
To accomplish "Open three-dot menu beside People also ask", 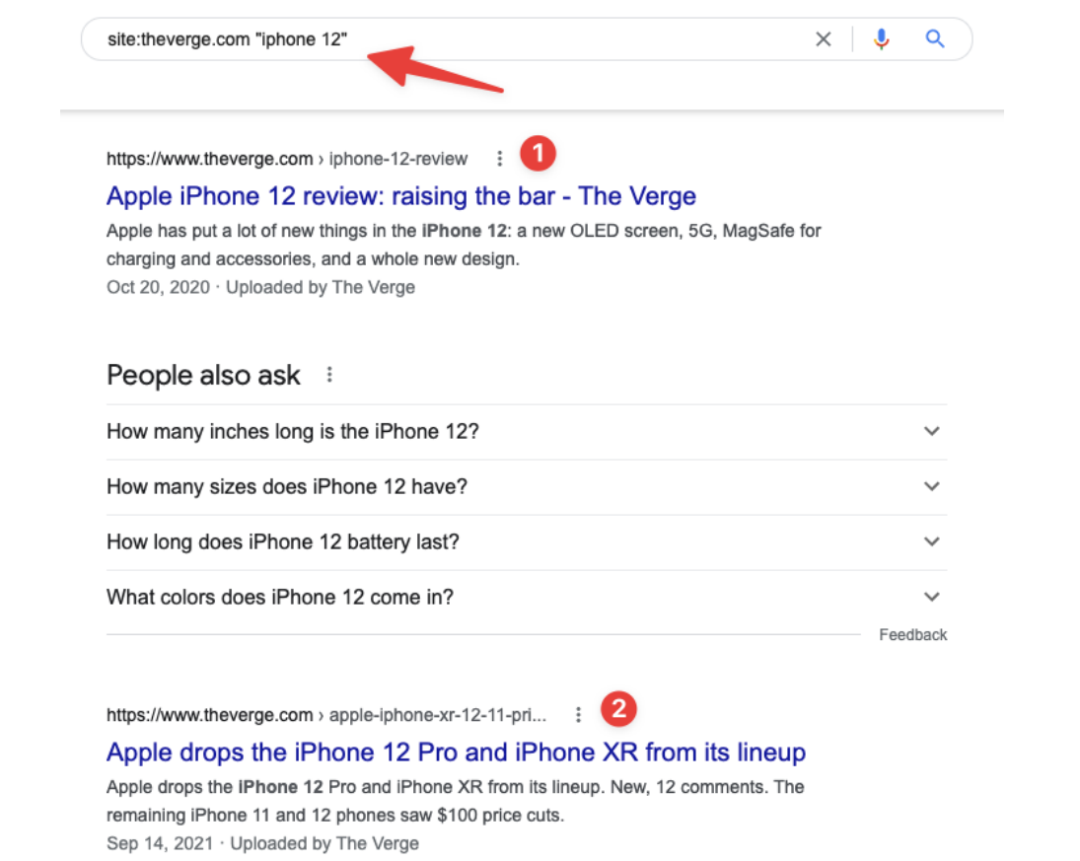I will tap(329, 375).
